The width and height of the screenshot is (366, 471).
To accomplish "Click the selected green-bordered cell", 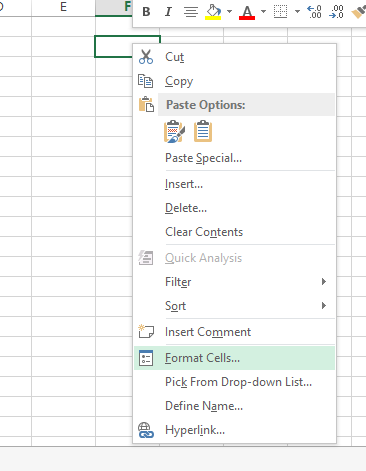I will pyautogui.click(x=113, y=46).
